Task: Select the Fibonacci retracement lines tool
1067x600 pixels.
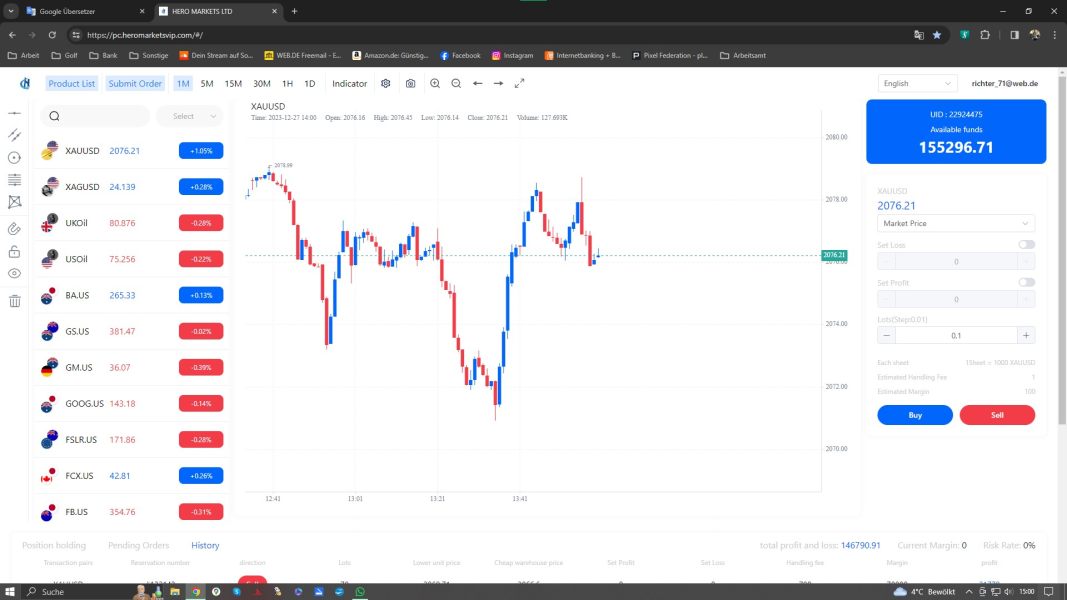Action: (14, 180)
